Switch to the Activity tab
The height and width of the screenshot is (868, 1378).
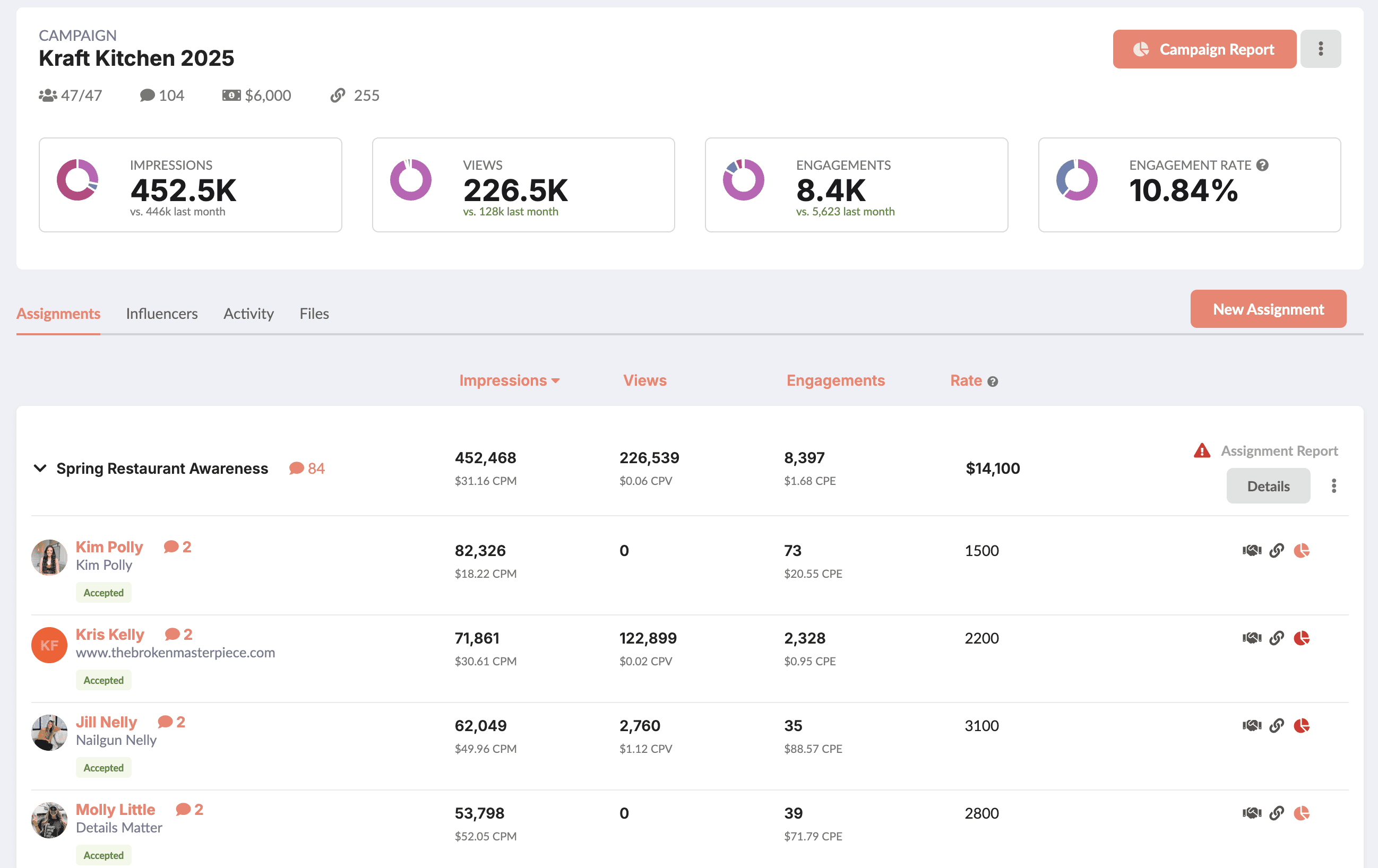248,314
